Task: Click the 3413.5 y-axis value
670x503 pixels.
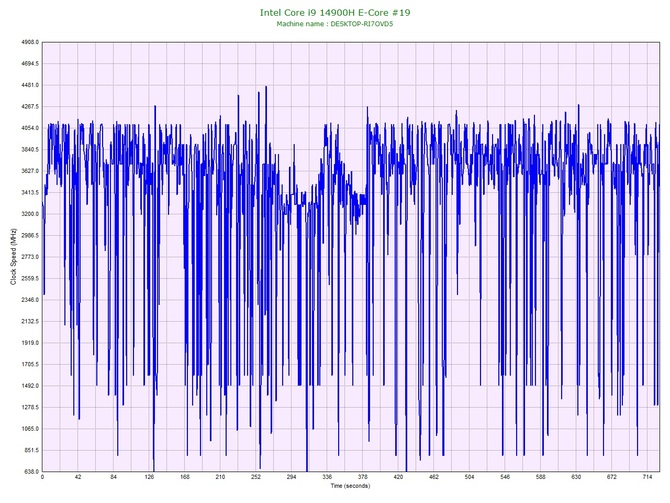Action: click(x=30, y=193)
